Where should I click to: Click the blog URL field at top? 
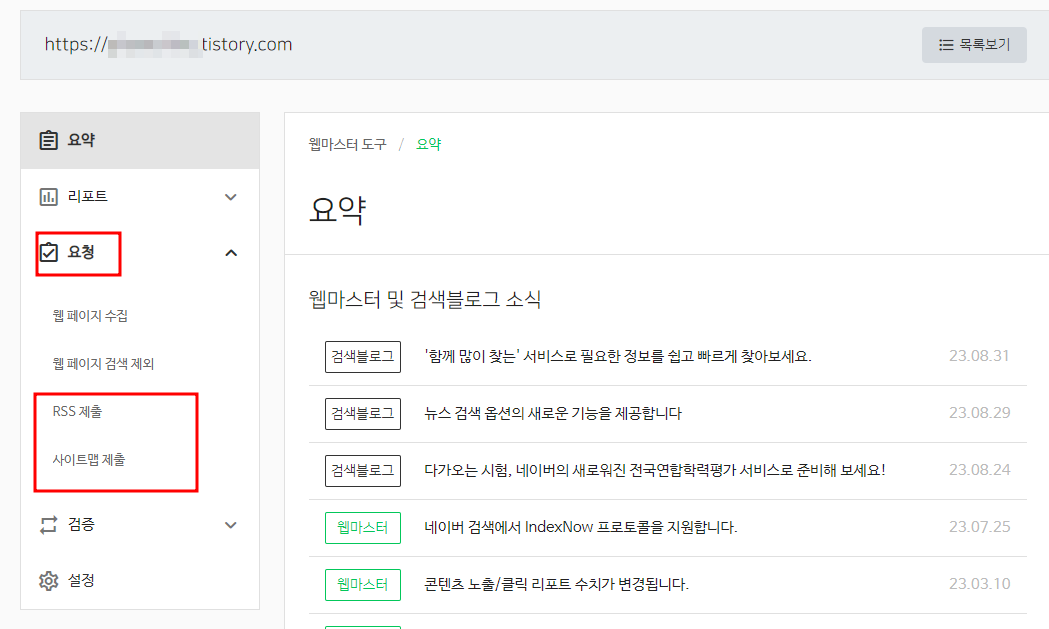[167, 44]
